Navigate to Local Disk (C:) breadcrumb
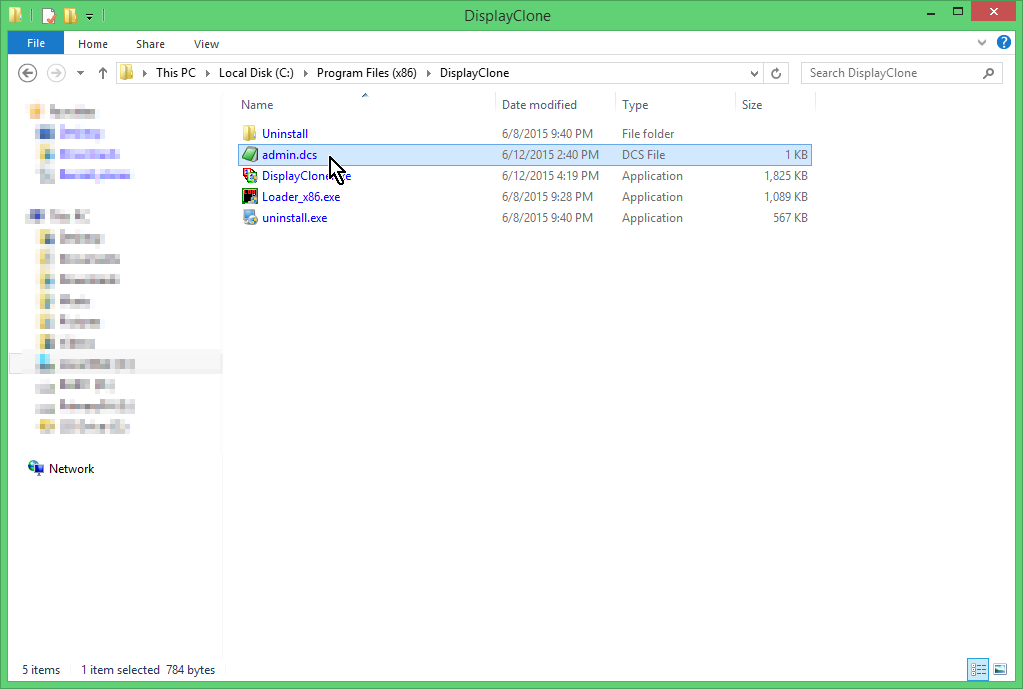The height and width of the screenshot is (689, 1023). pyautogui.click(x=256, y=73)
